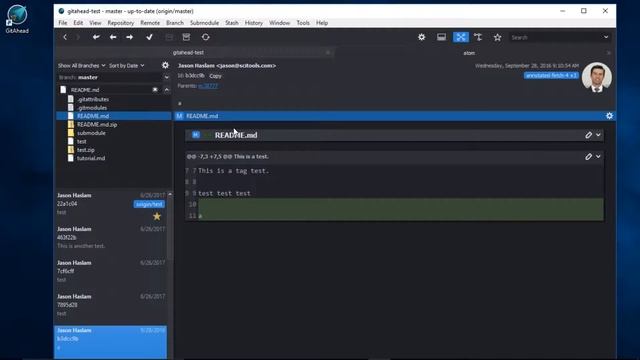This screenshot has width=640, height=360.
Task: Click the pull left-arrow toolbar button
Action: [113, 37]
